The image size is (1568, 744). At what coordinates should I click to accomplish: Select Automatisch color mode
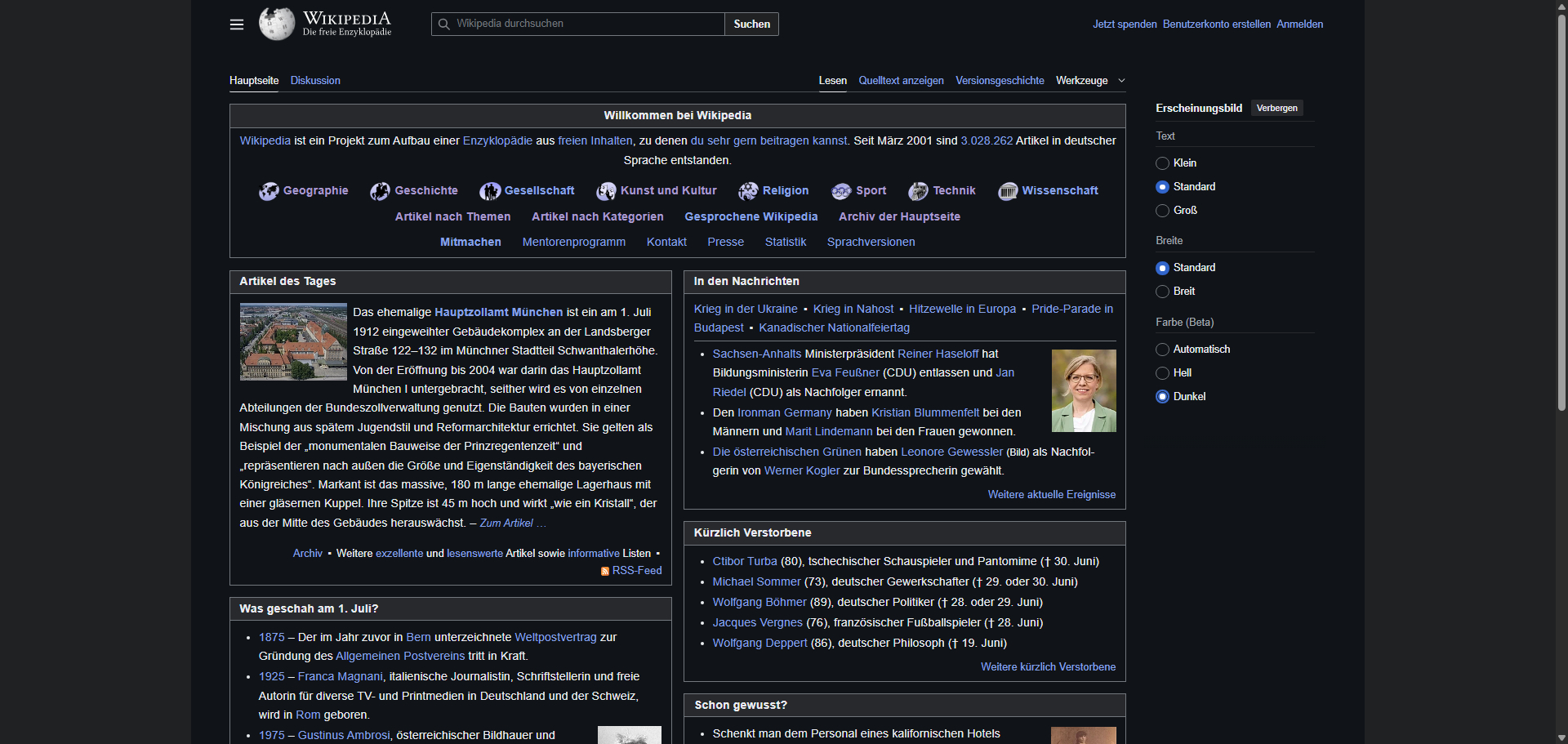(x=1162, y=350)
